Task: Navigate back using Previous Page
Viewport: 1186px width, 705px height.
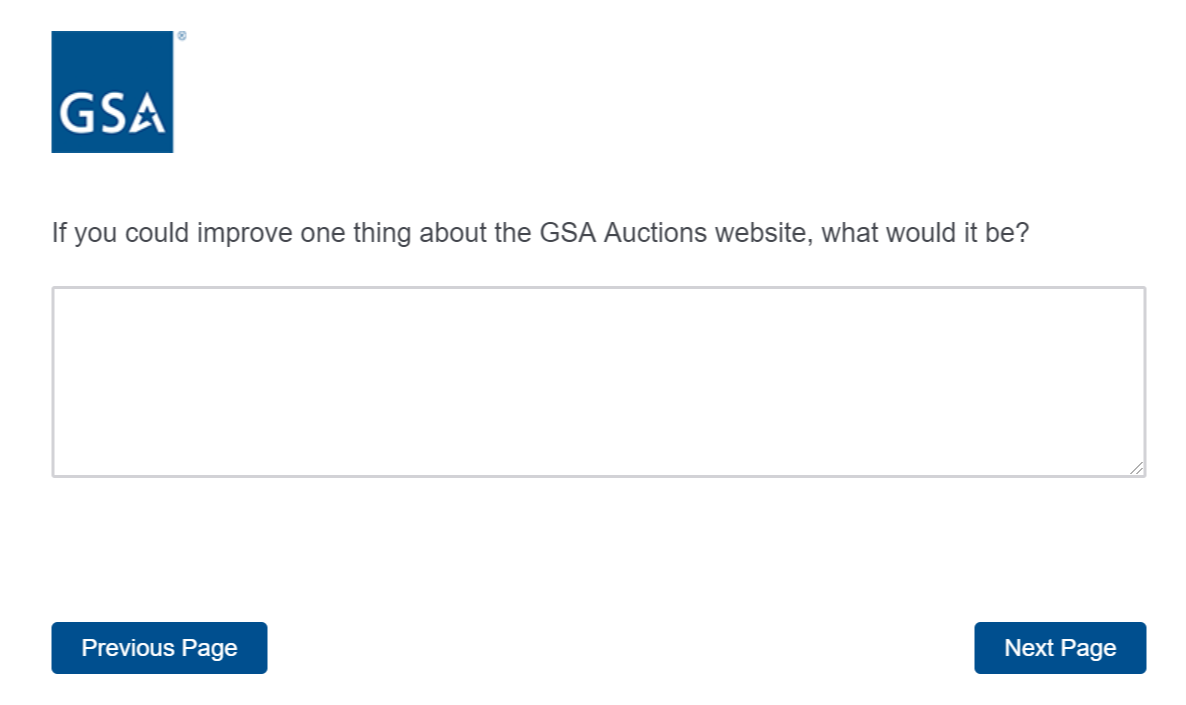Action: click(x=159, y=648)
